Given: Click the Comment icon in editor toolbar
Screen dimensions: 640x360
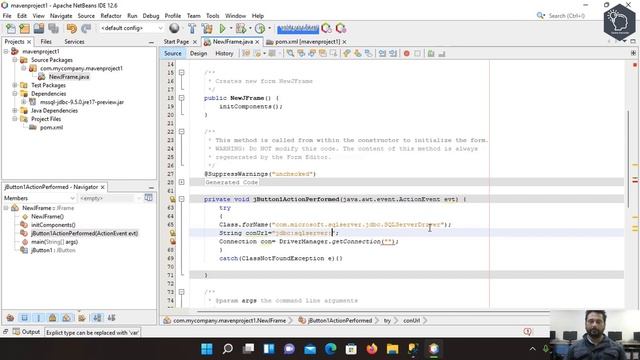Looking at the screenshot, I should coord(431,53).
